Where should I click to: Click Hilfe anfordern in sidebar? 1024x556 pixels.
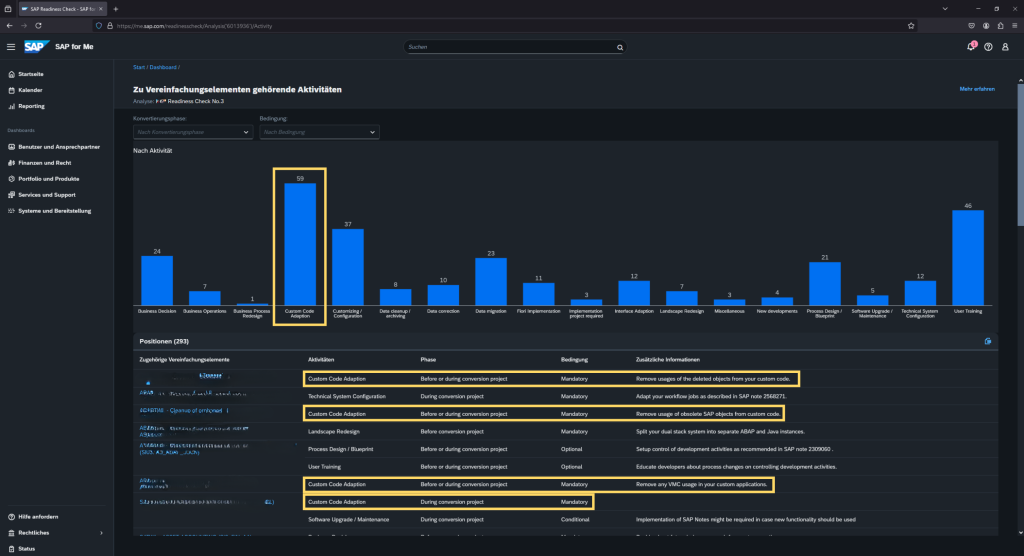(38, 517)
